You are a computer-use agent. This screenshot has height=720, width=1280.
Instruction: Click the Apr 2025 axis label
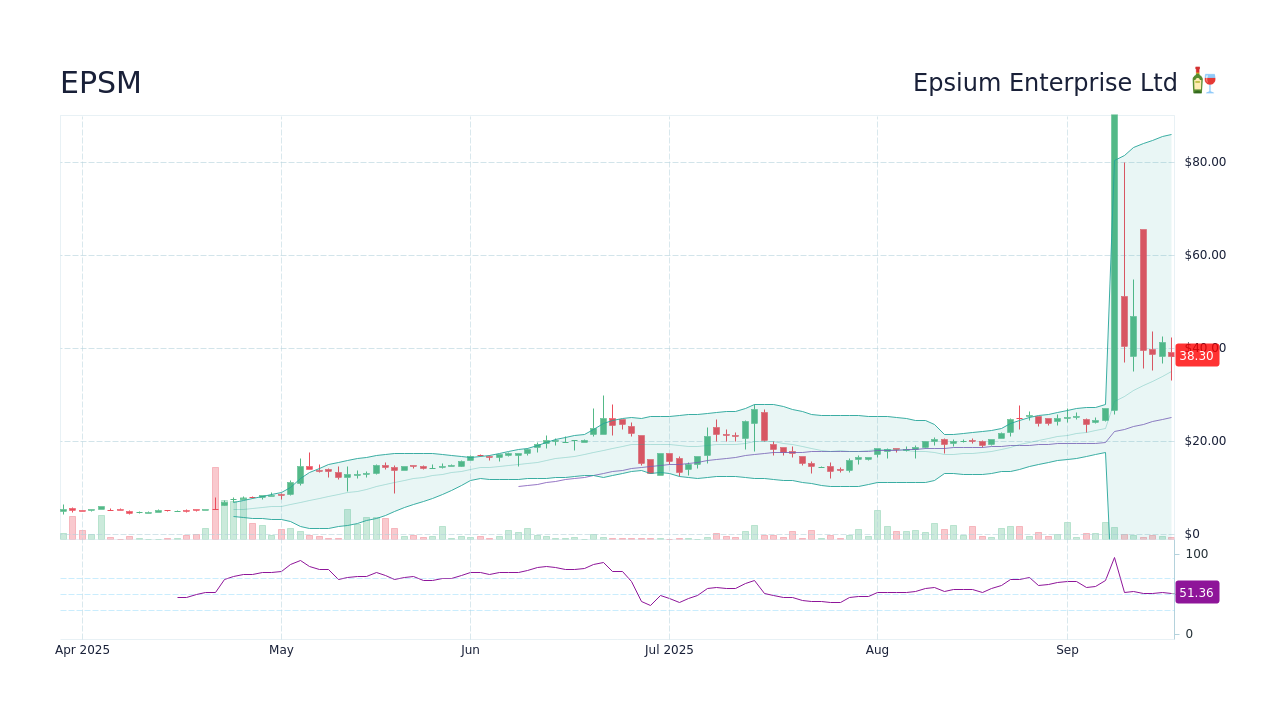84,649
